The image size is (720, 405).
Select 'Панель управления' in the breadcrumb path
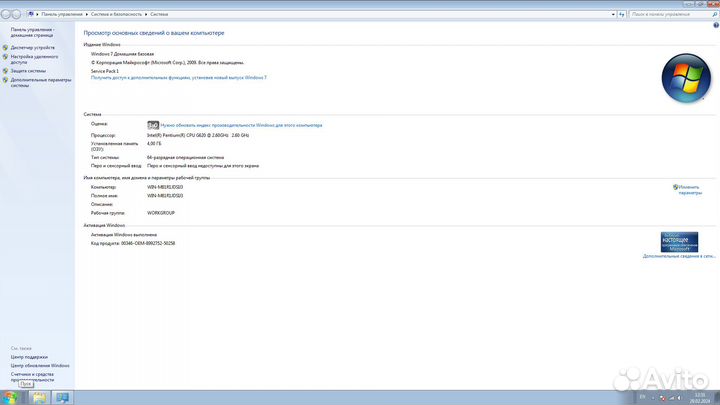[62, 14]
